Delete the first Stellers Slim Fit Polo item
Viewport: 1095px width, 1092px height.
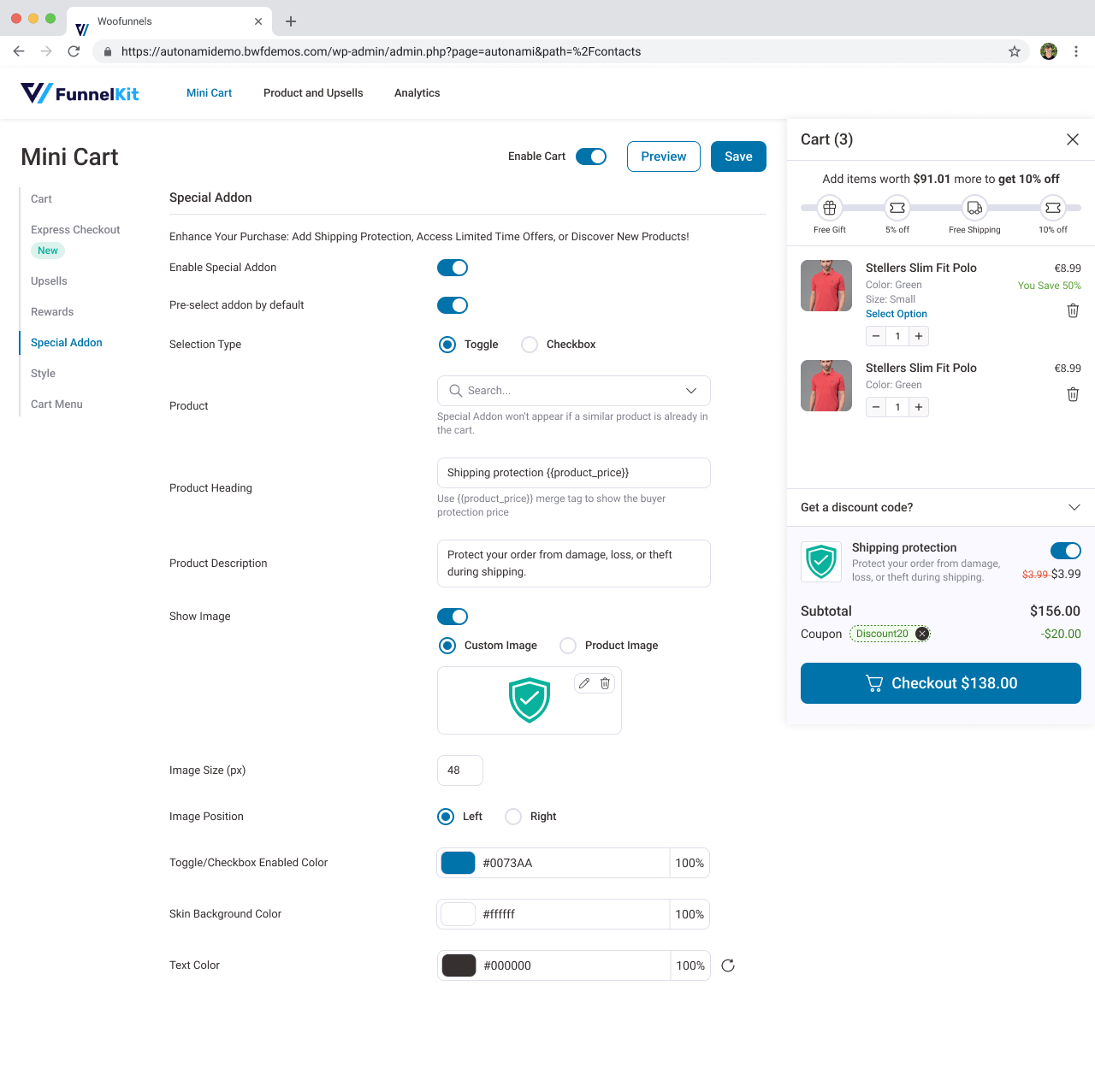[x=1073, y=310]
